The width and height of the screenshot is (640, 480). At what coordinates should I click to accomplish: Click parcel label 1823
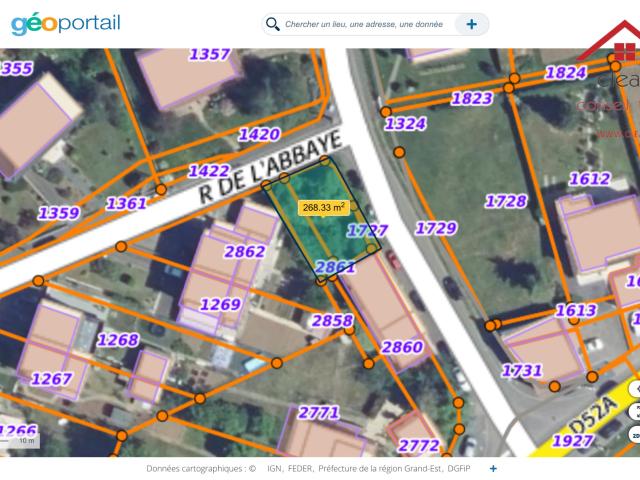(x=472, y=98)
